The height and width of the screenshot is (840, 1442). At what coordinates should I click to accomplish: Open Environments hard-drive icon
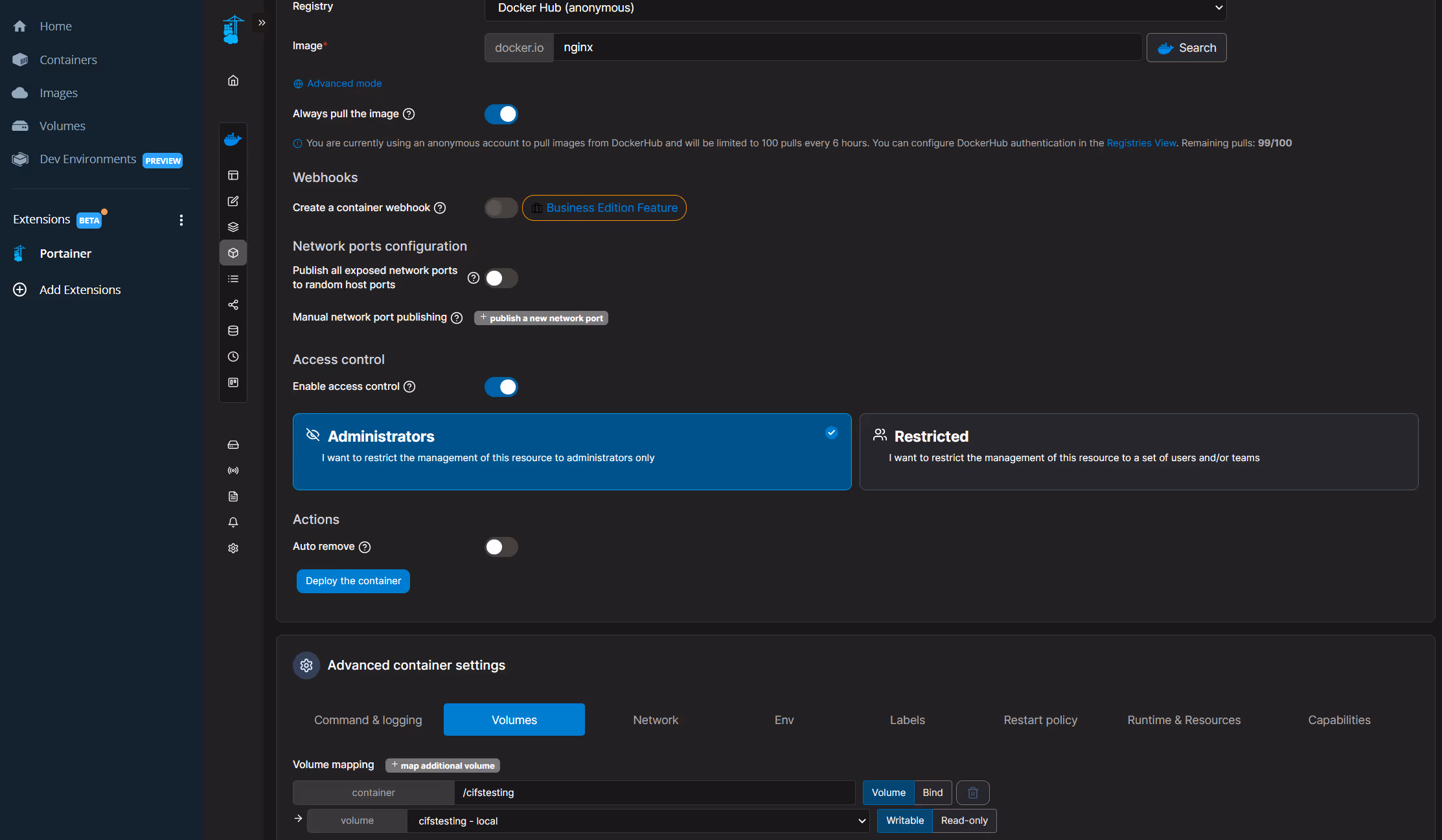pos(233,445)
